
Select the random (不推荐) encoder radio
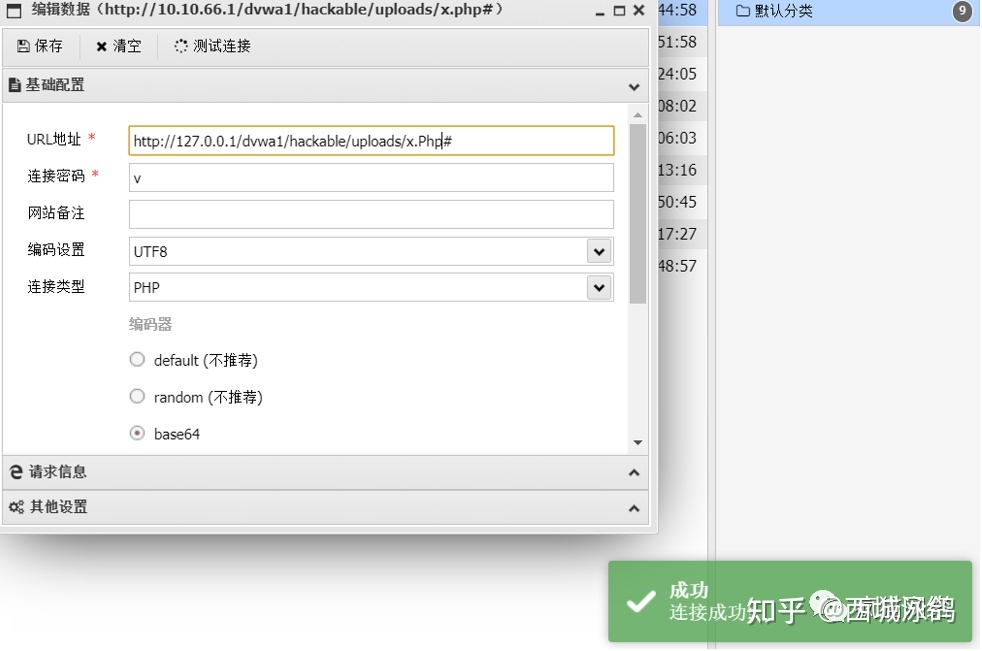click(x=137, y=396)
